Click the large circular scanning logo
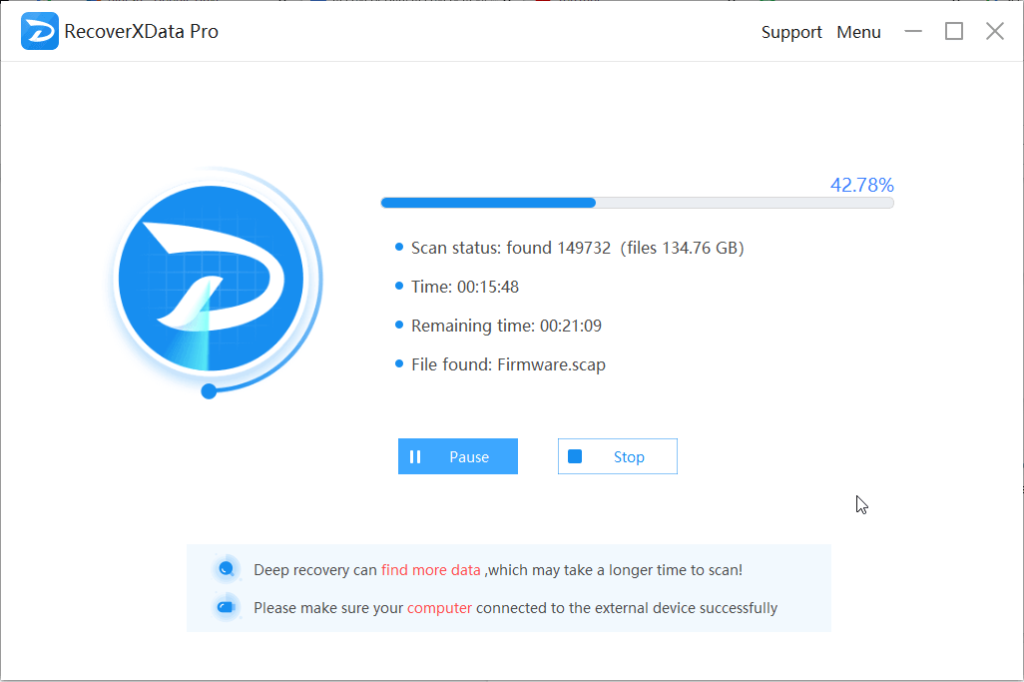 coord(211,279)
